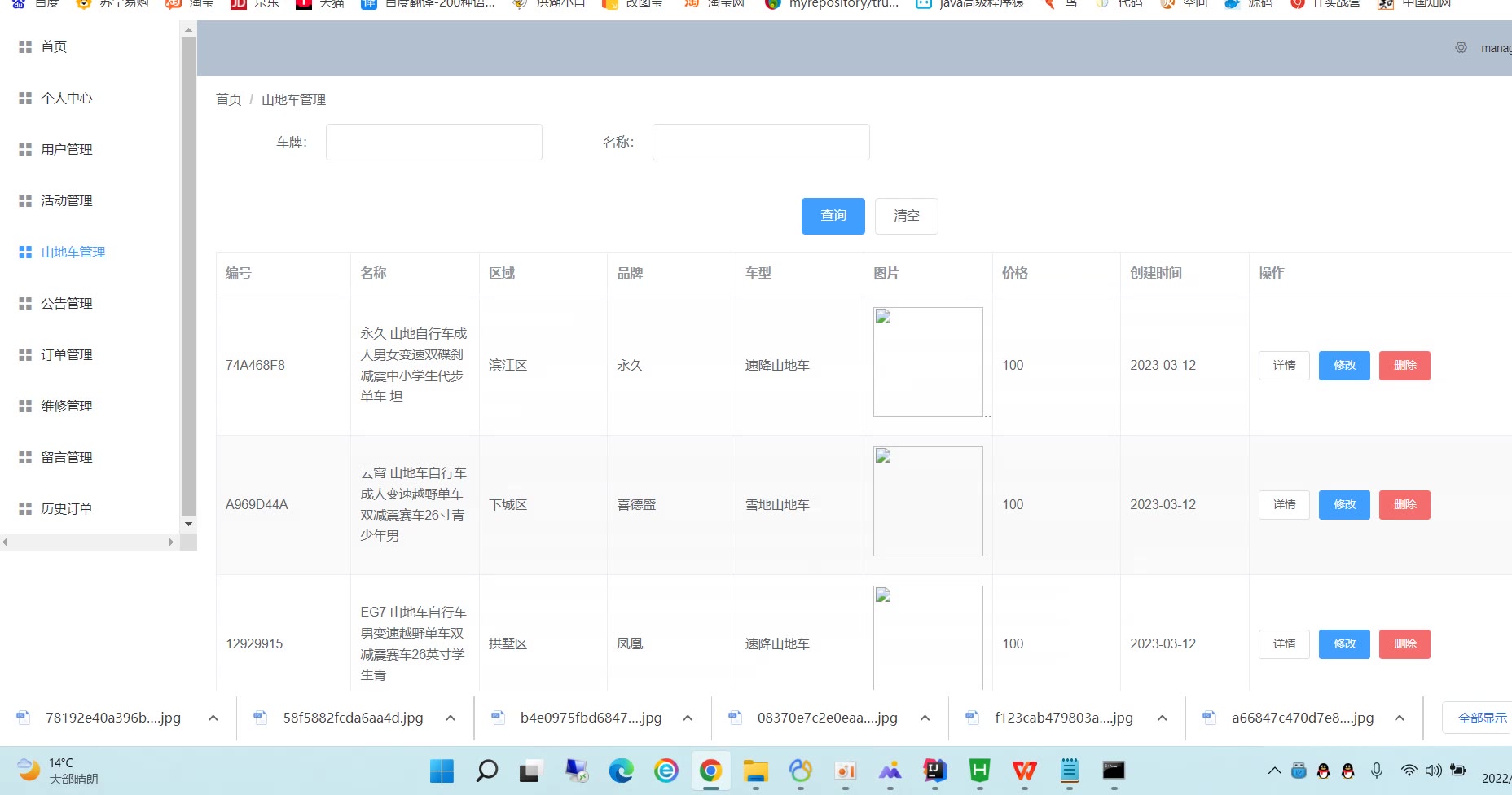The width and height of the screenshot is (1512, 795).
Task: Click 修改 for row A969D44A
Action: pyautogui.click(x=1344, y=505)
